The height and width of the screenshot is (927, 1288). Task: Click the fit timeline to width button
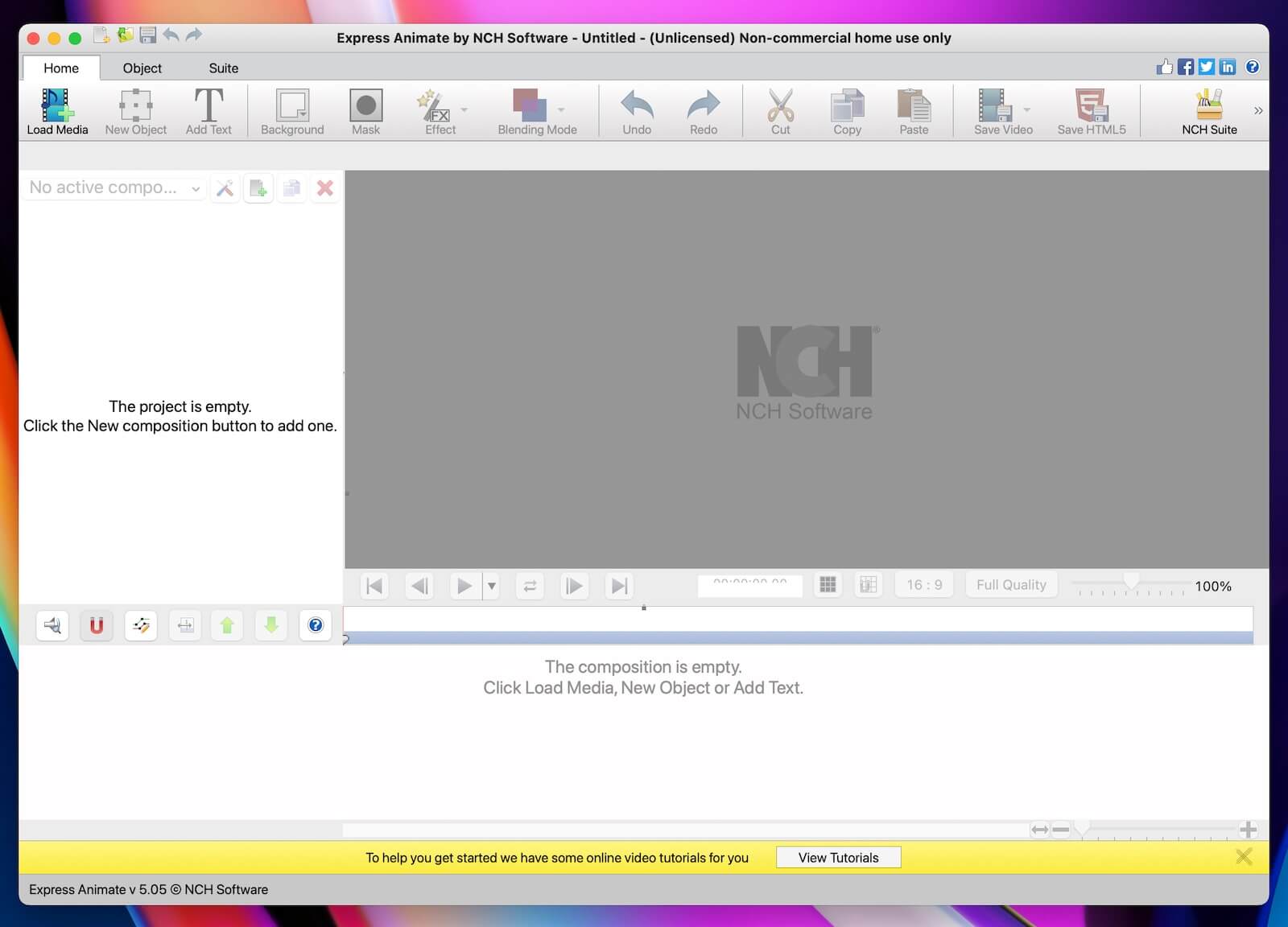click(1040, 830)
